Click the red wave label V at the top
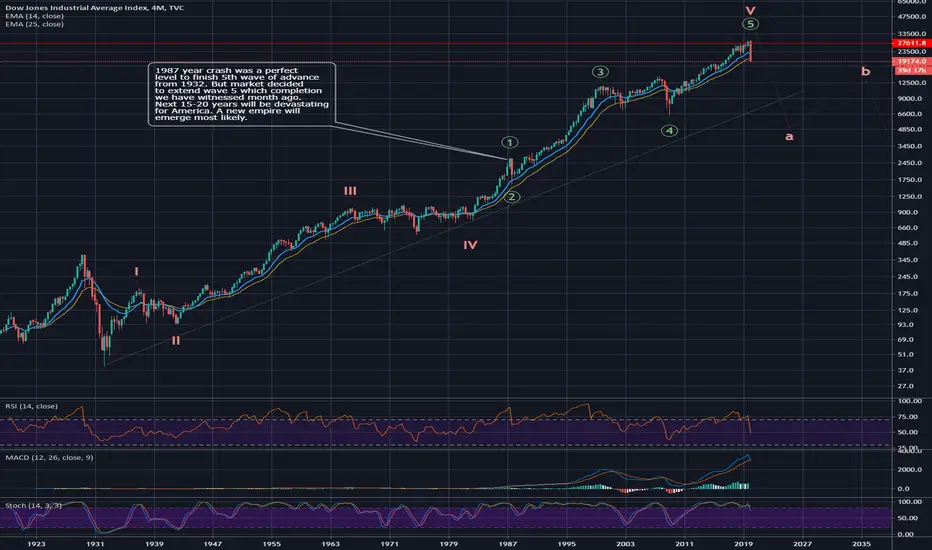Viewport: 932px width, 550px height. tap(751, 11)
